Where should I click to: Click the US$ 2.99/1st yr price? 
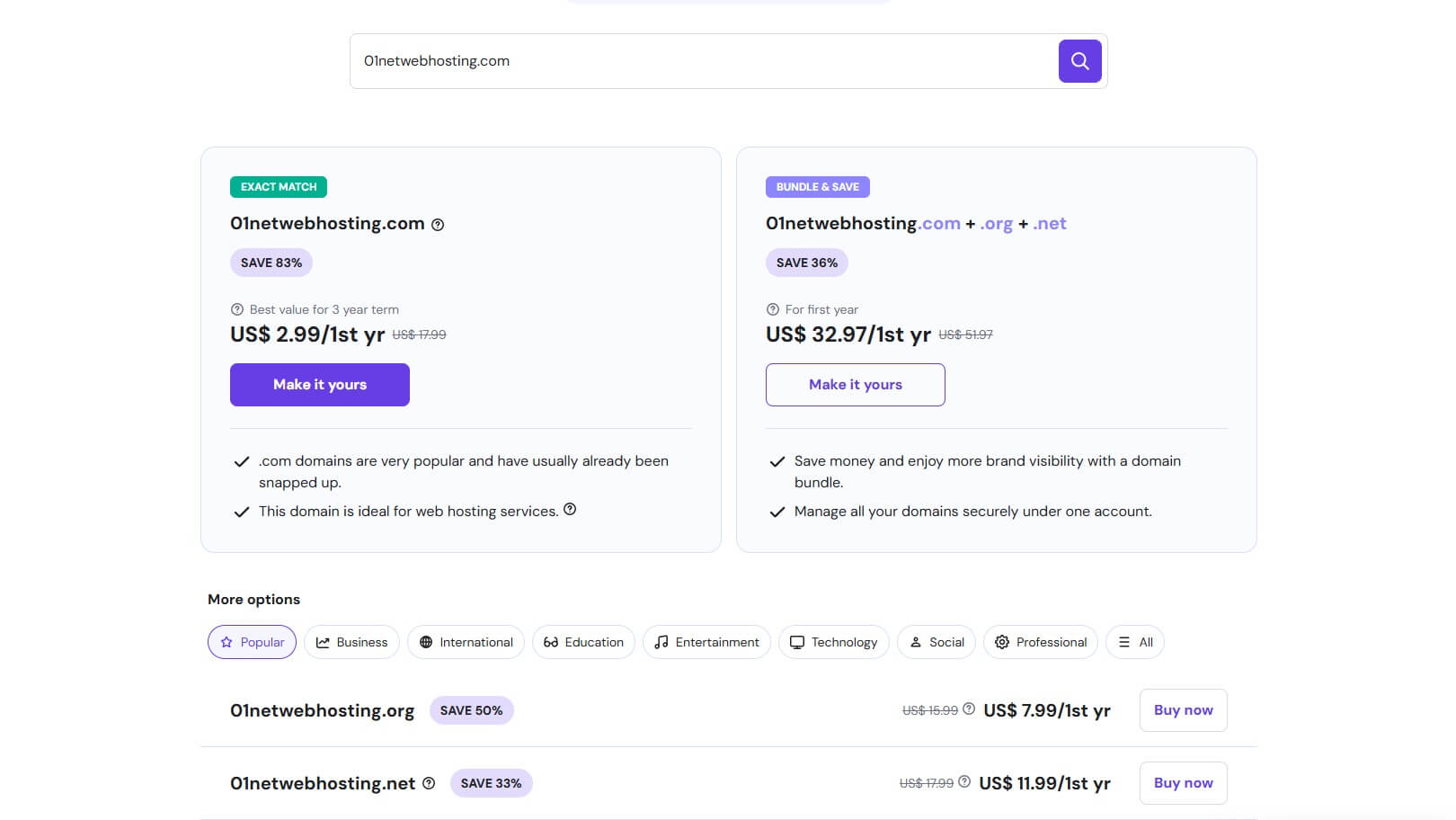coord(307,334)
